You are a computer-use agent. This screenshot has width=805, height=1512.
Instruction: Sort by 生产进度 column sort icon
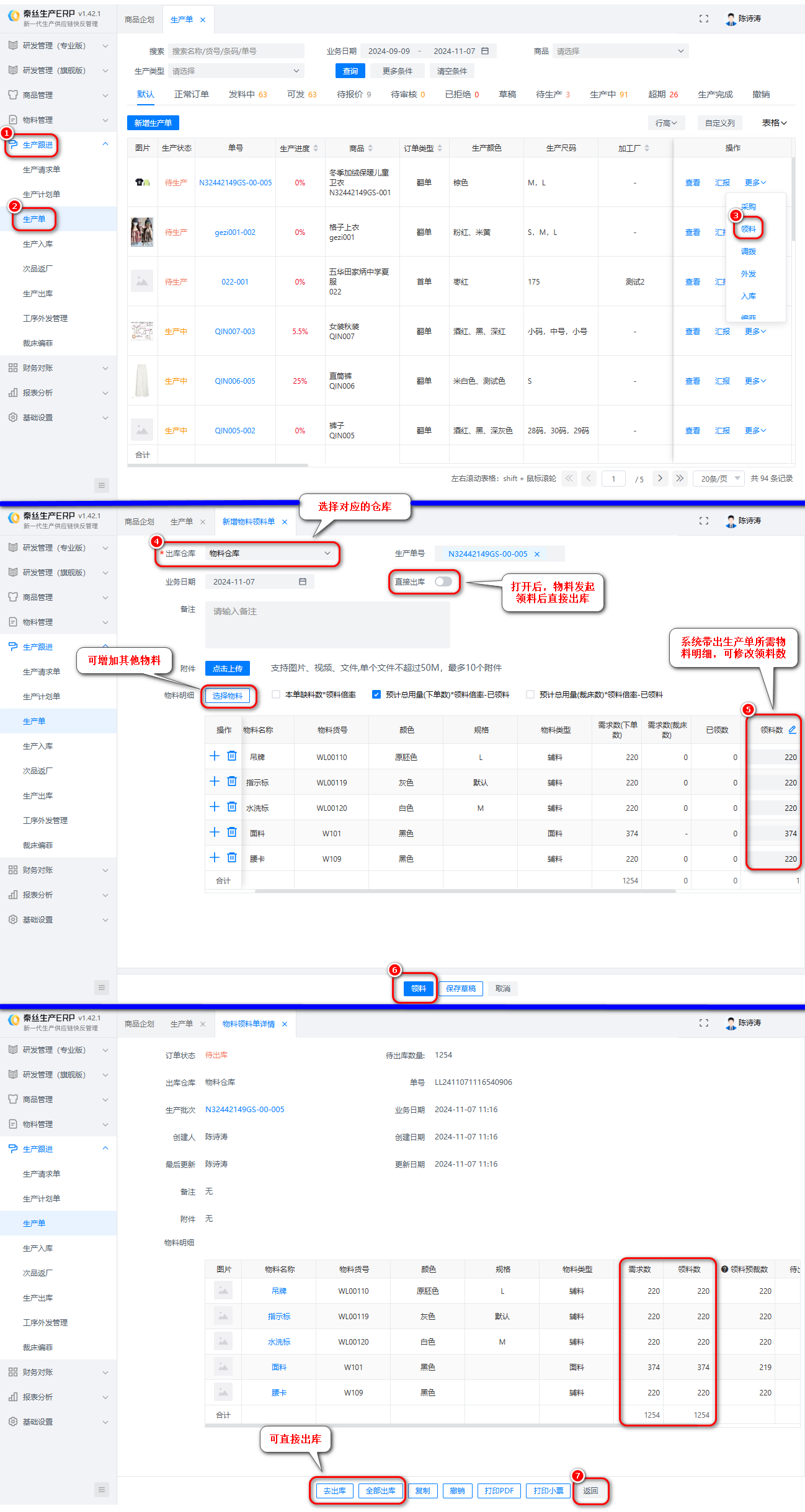point(316,148)
